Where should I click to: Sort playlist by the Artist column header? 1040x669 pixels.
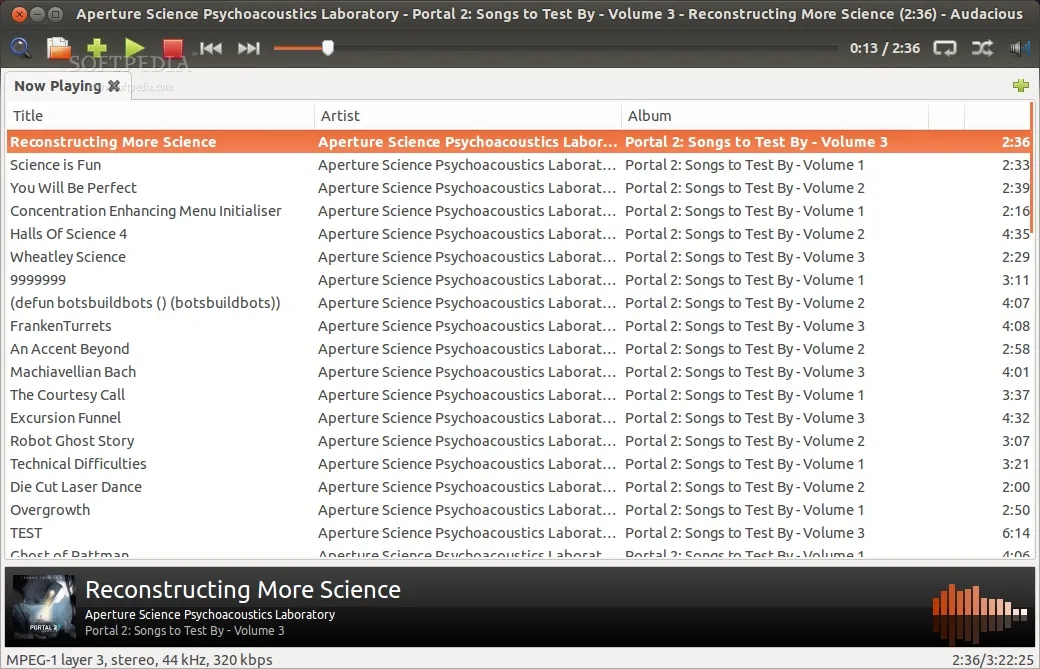pyautogui.click(x=467, y=116)
